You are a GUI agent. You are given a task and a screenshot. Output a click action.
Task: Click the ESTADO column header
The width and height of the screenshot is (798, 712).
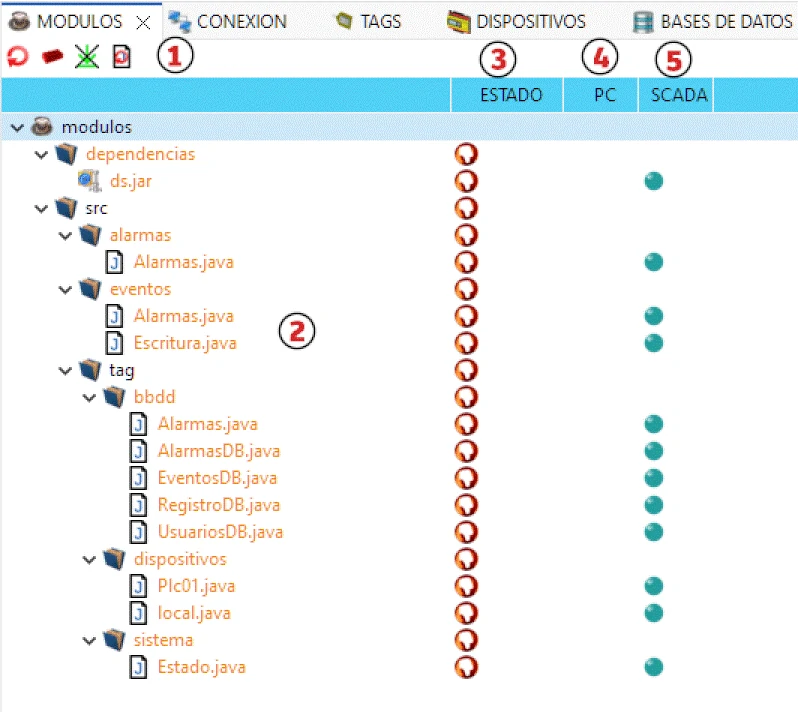(511, 96)
